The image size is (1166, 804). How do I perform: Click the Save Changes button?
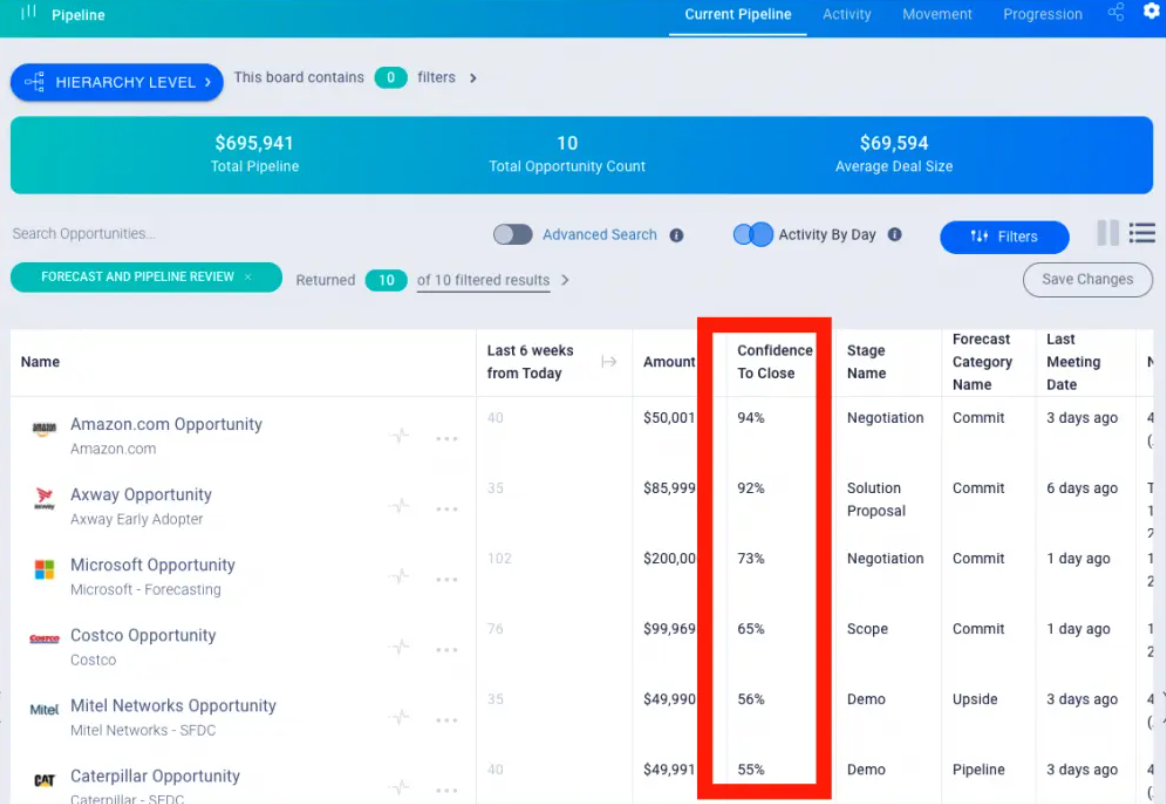[1087, 280]
